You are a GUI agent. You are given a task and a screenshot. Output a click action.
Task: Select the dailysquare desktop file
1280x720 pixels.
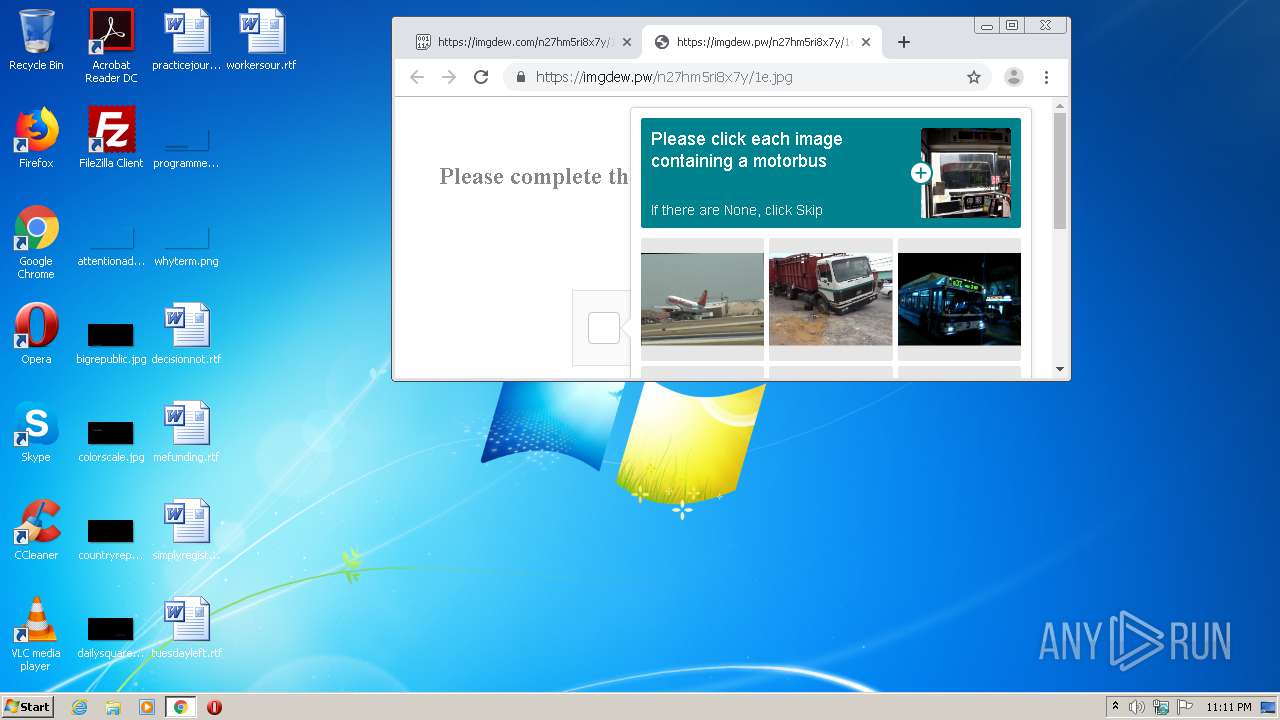pos(111,636)
